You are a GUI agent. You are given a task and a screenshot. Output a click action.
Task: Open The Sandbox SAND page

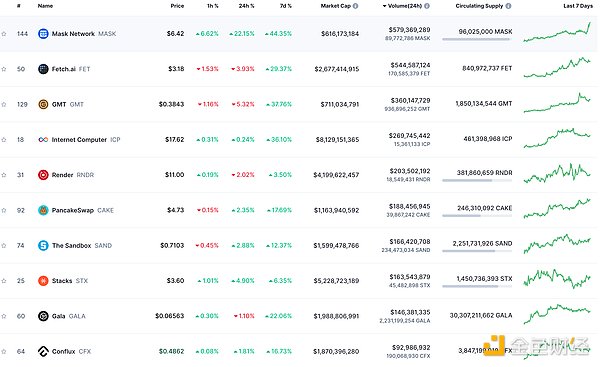coord(82,245)
